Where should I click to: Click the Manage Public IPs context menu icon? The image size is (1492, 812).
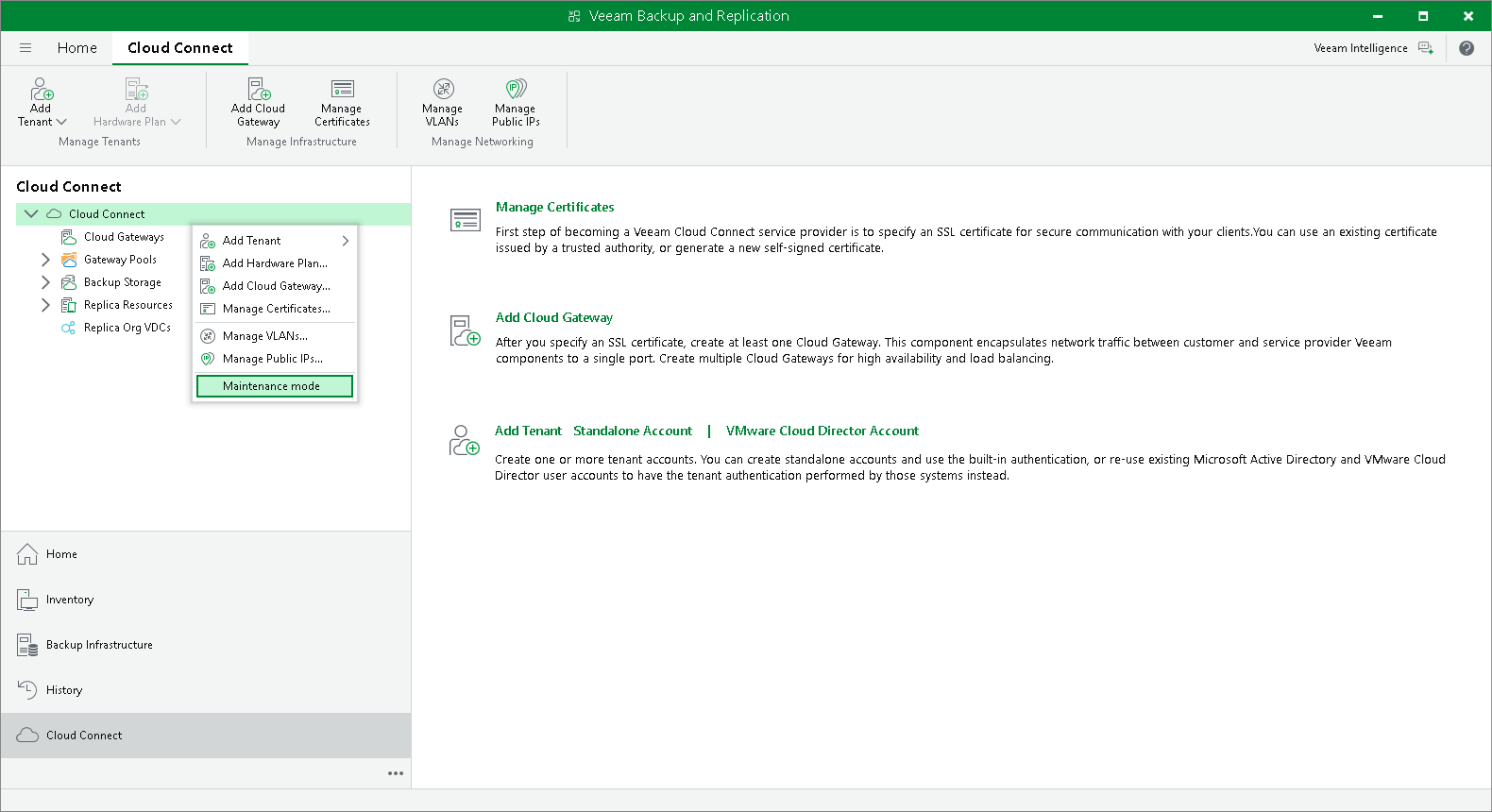coord(208,359)
